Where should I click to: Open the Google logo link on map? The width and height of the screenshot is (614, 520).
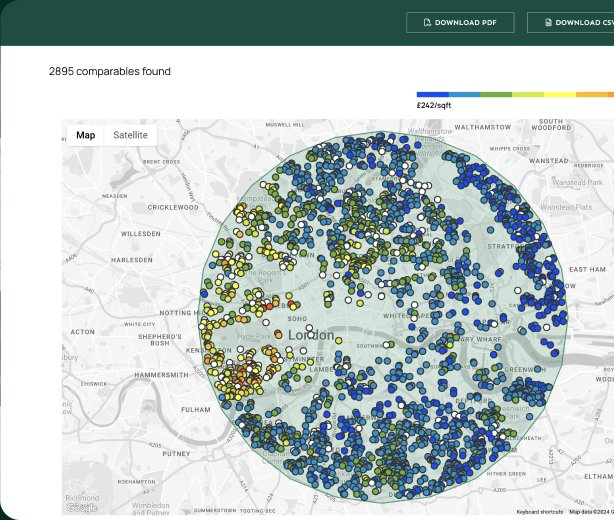(82, 507)
